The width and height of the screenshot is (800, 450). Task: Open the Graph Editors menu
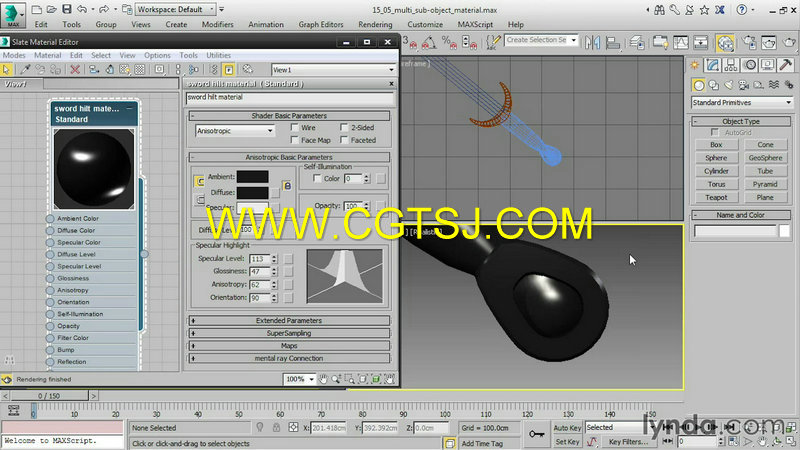click(321, 24)
